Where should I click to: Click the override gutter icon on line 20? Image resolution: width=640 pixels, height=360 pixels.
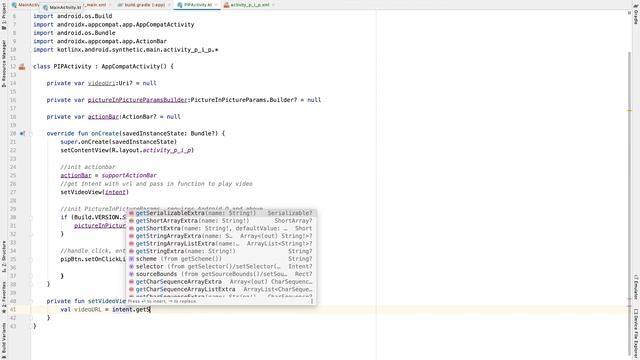click(22, 133)
